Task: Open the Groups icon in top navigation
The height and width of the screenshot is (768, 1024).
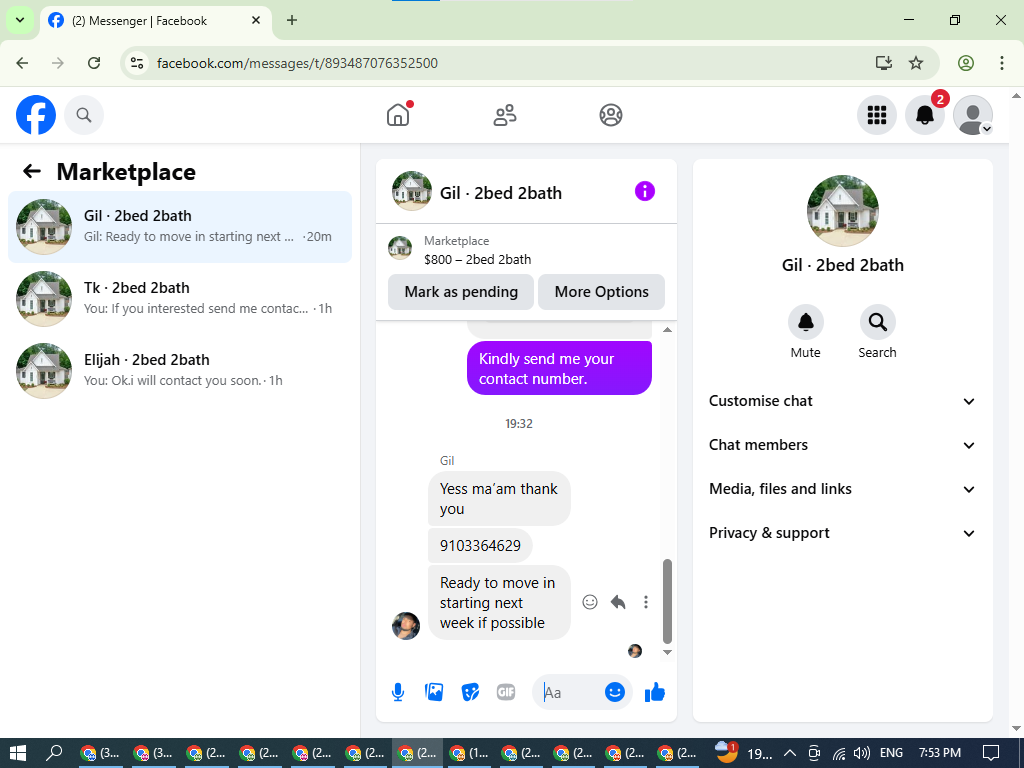Action: pyautogui.click(x=611, y=115)
